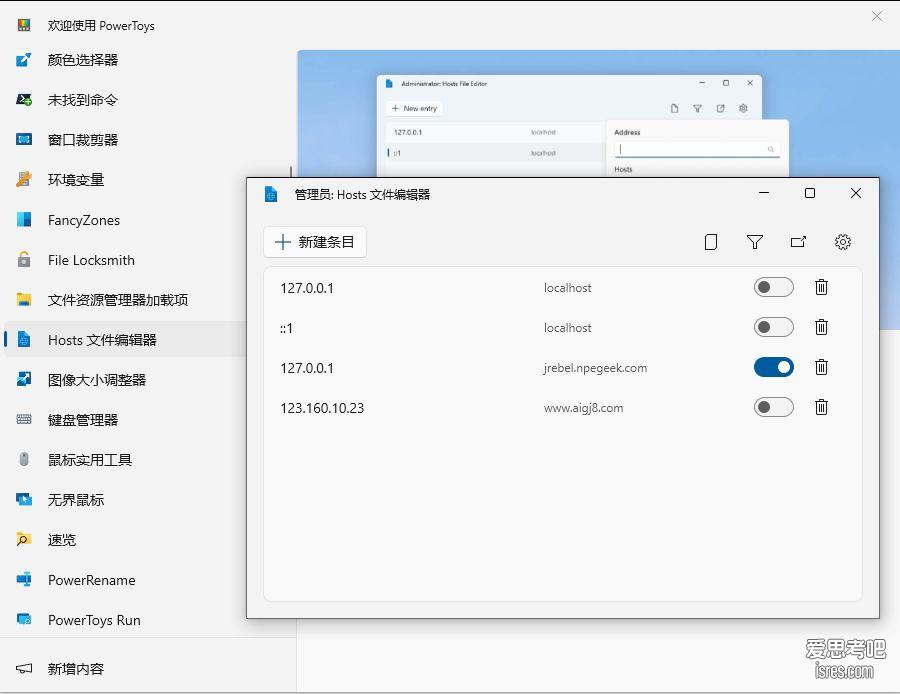The width and height of the screenshot is (900, 694).
Task: Click the Image Resizer sidebar icon
Action: point(24,379)
